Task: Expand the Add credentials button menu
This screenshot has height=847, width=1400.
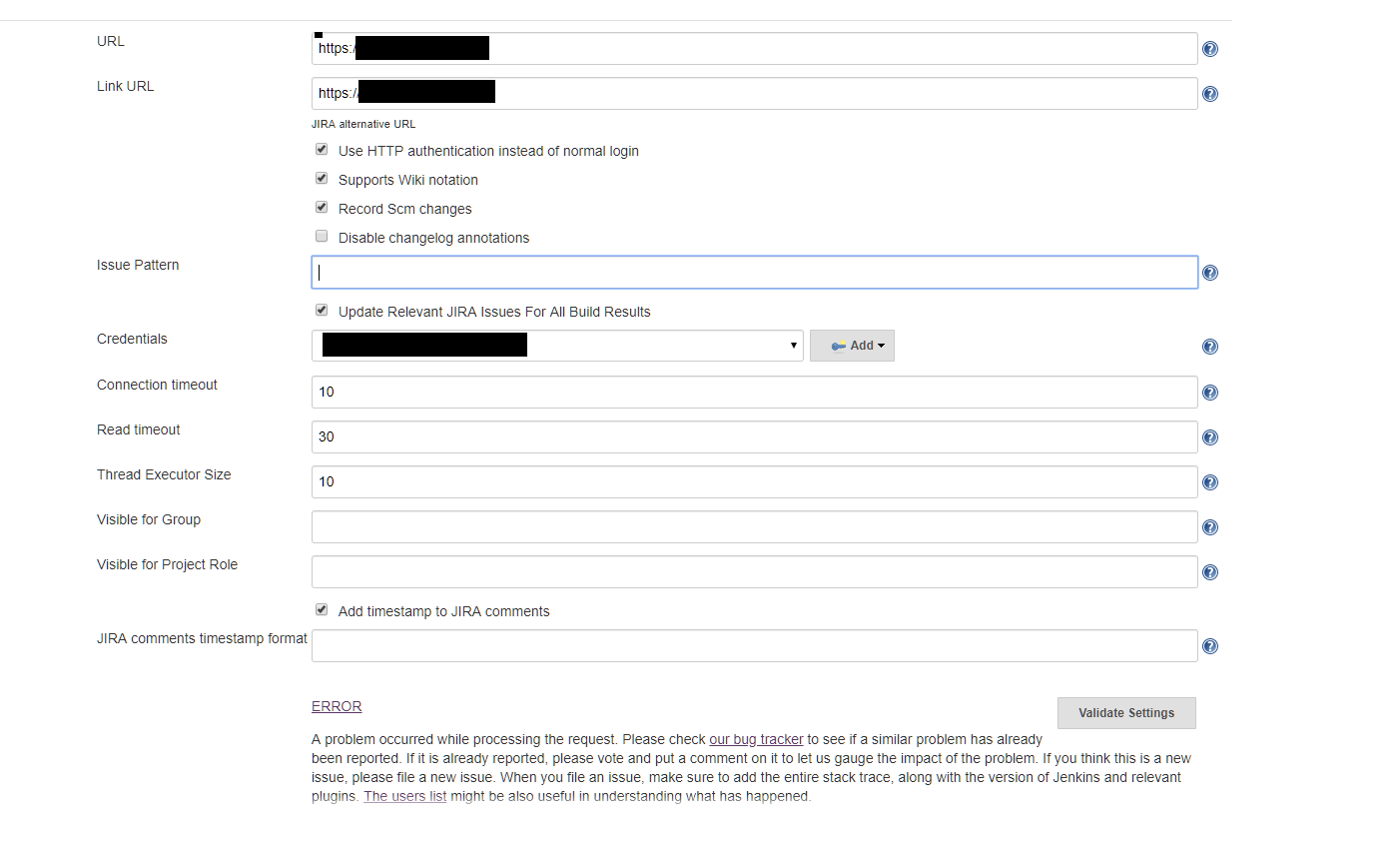Action: 852,346
